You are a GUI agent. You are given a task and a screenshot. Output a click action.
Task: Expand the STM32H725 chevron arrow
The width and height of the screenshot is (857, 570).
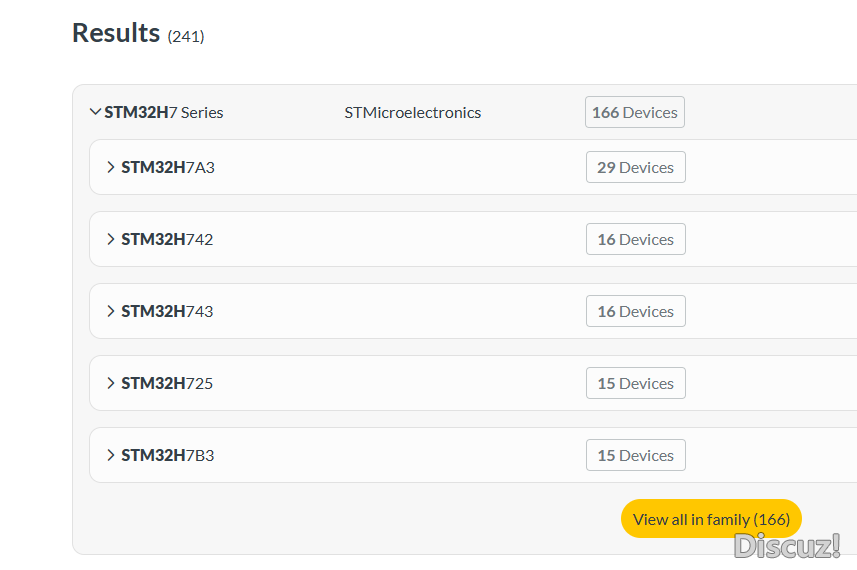pos(110,384)
